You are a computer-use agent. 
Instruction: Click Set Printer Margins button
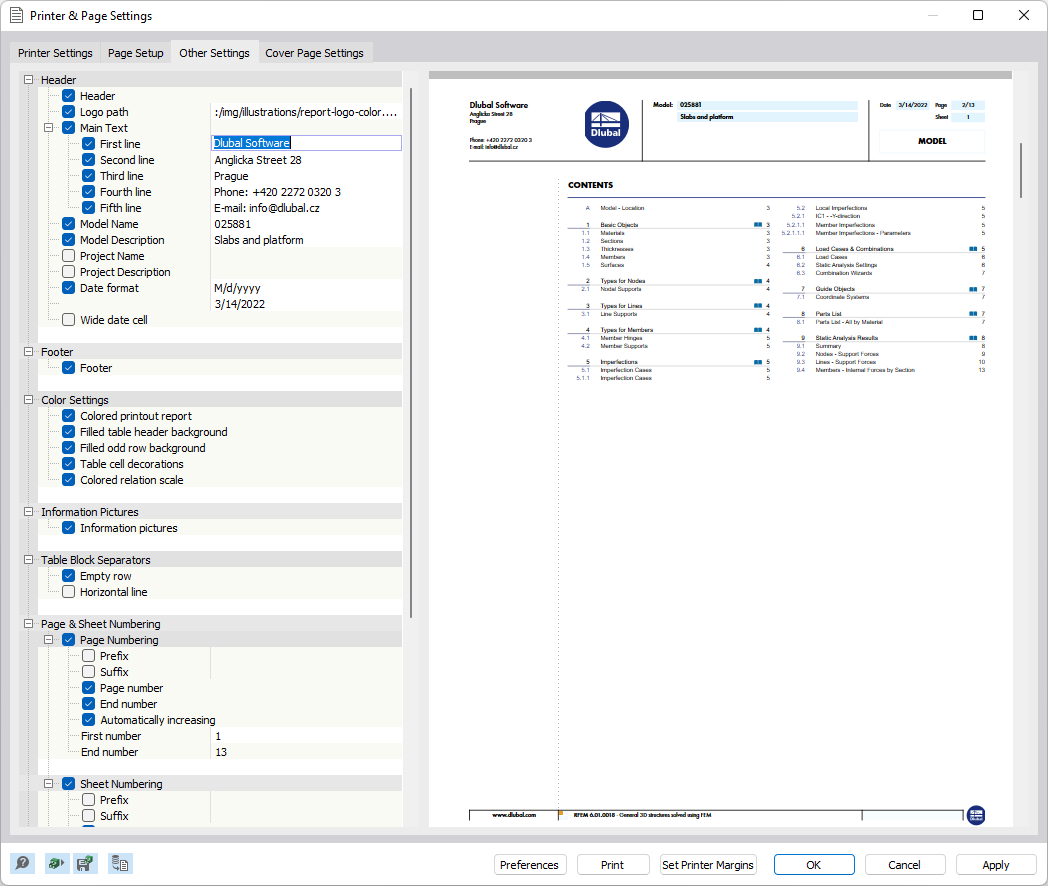708,865
